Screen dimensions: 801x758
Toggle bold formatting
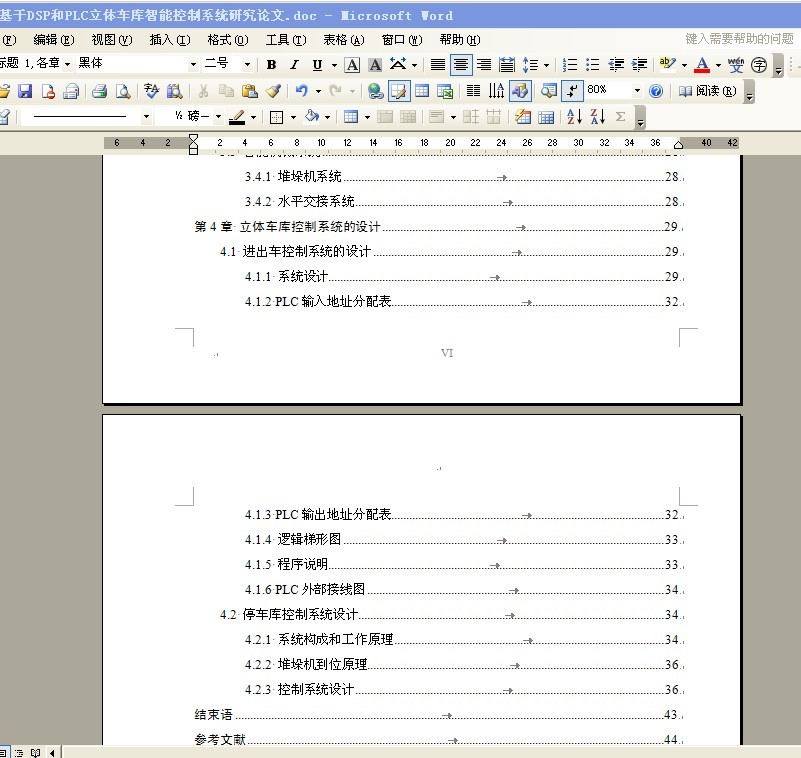(271, 65)
